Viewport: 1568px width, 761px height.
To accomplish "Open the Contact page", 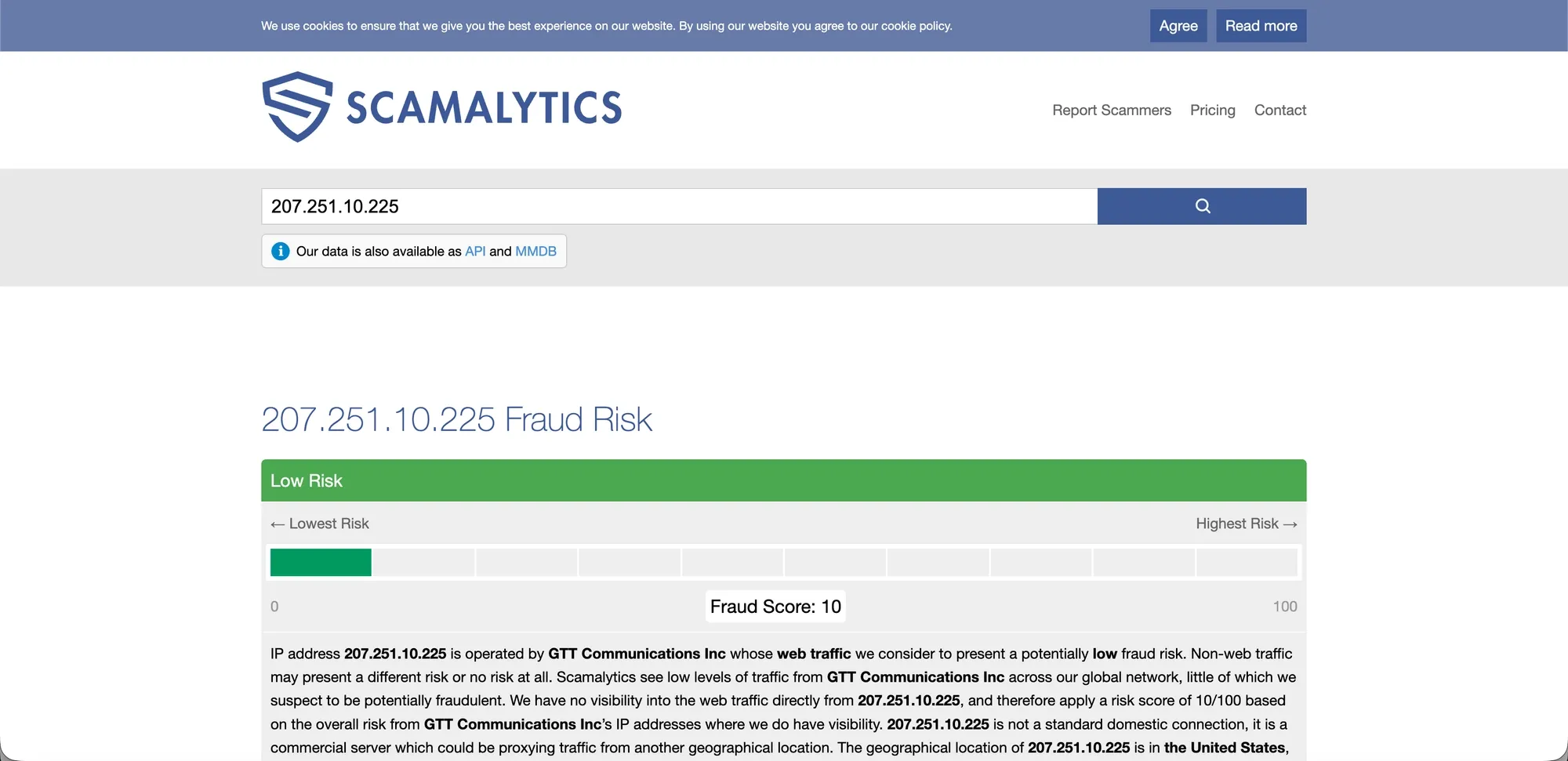I will coord(1279,110).
